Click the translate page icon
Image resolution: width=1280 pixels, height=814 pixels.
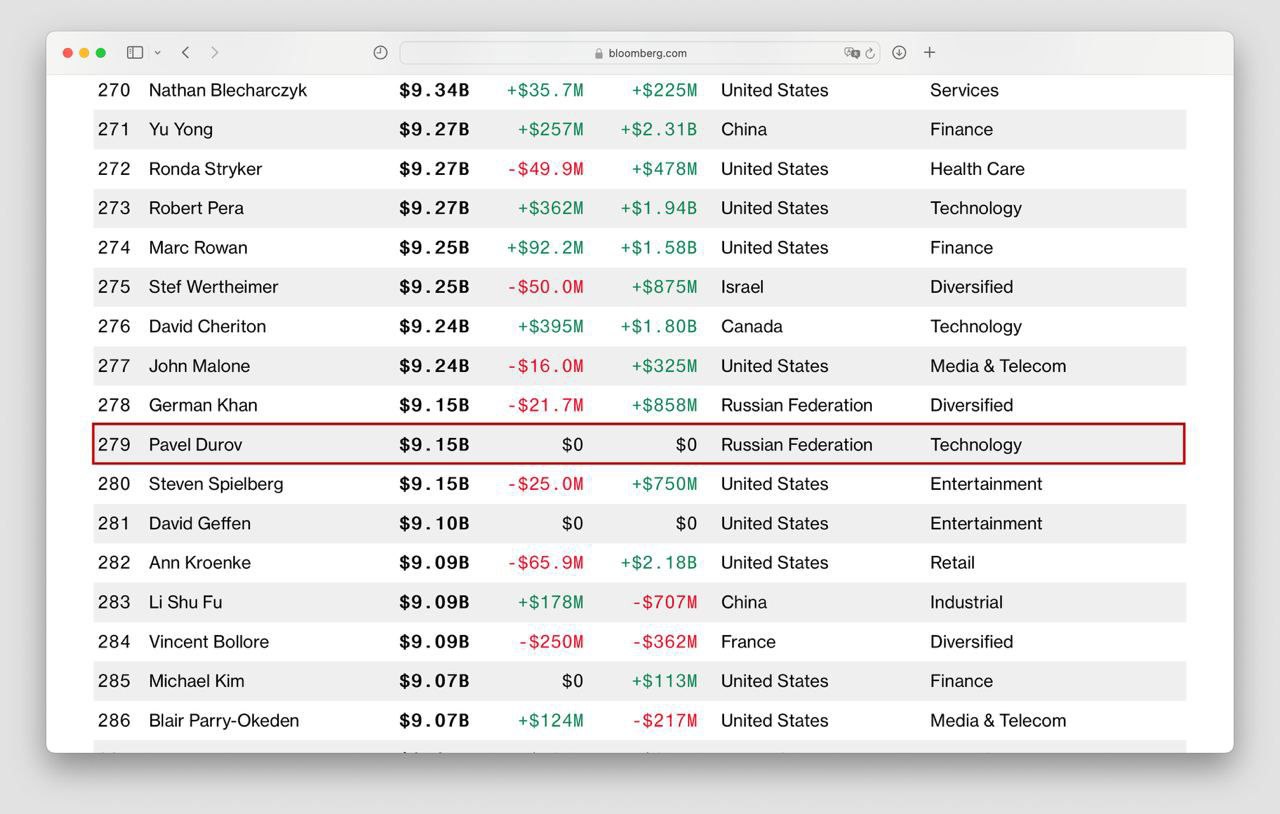[850, 53]
